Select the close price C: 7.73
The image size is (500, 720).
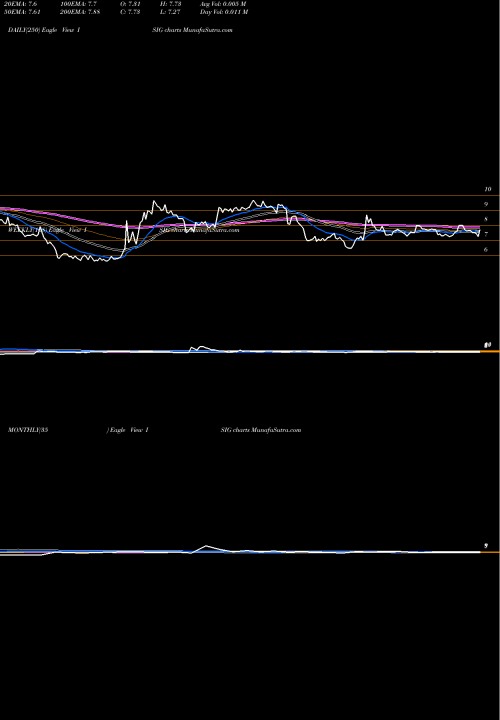130,12
